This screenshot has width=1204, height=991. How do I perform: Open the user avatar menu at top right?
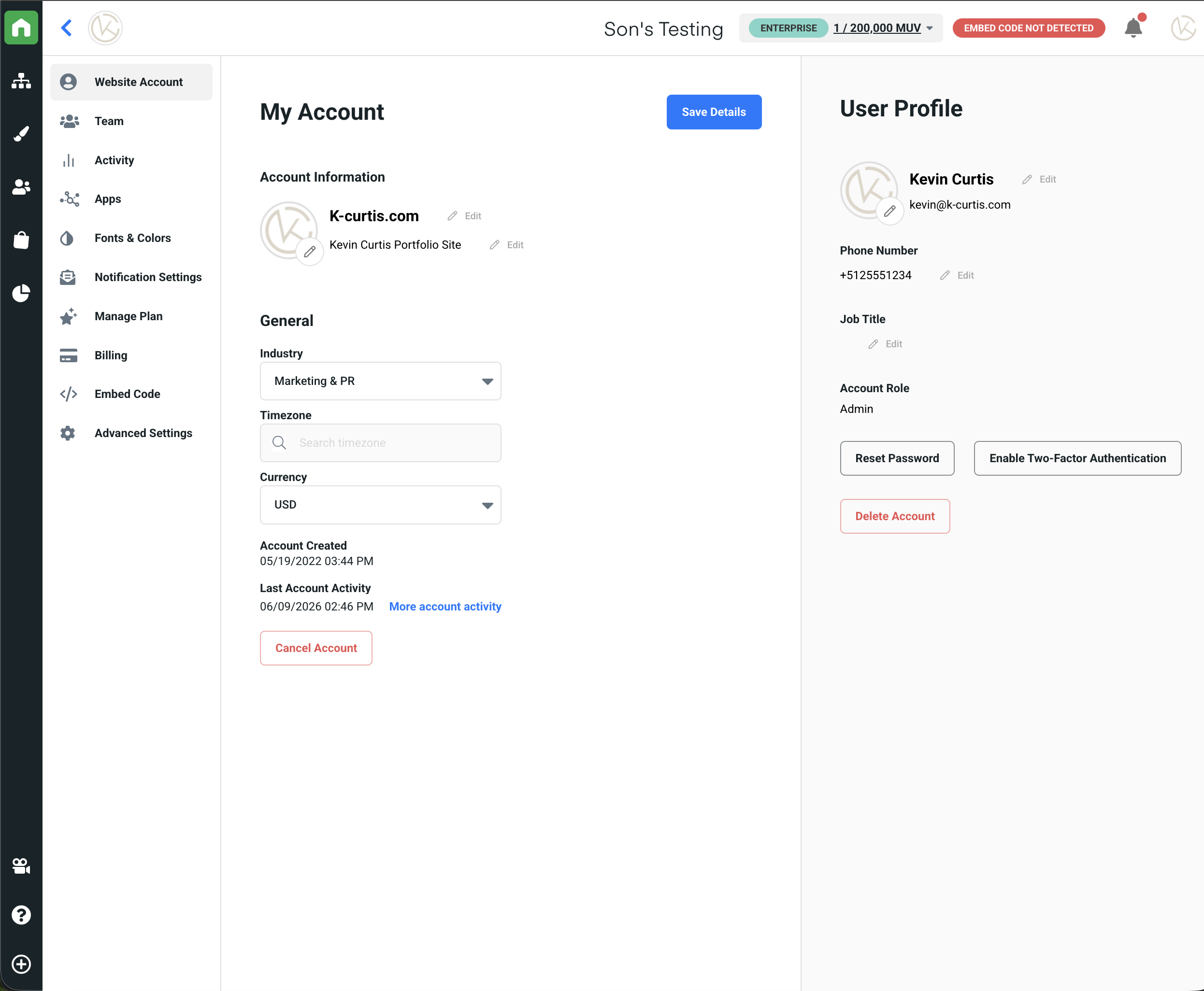pyautogui.click(x=1183, y=28)
